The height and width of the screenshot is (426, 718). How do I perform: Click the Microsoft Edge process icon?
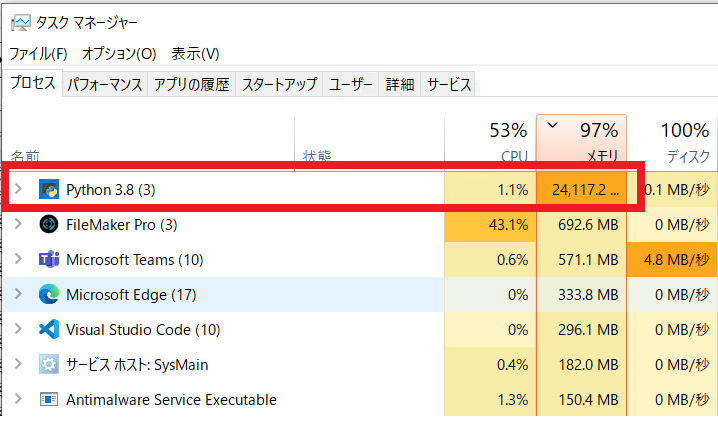(49, 295)
